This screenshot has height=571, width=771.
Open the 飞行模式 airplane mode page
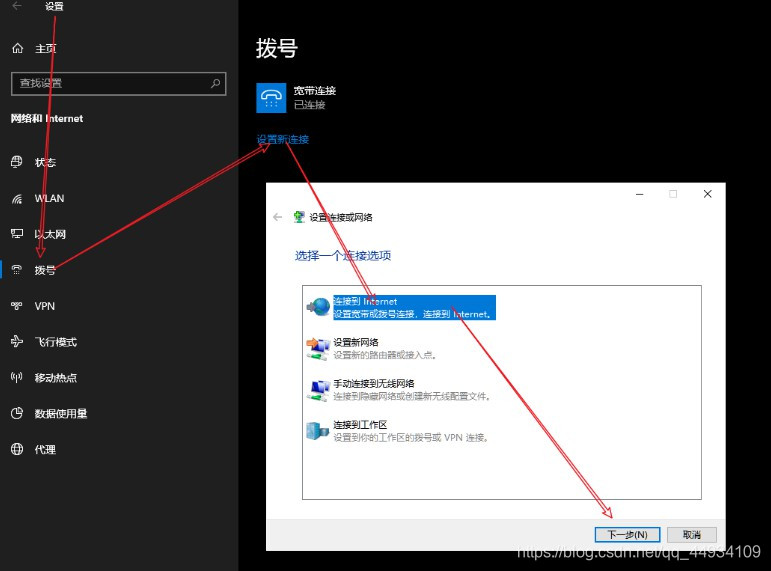pos(56,342)
